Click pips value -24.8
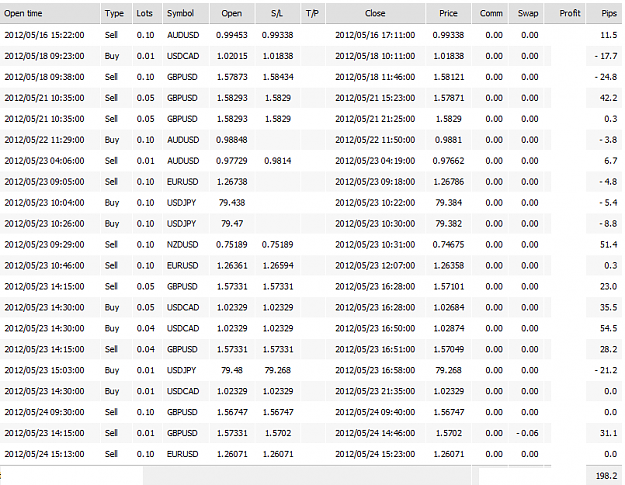This screenshot has width=625, height=485. click(x=605, y=77)
